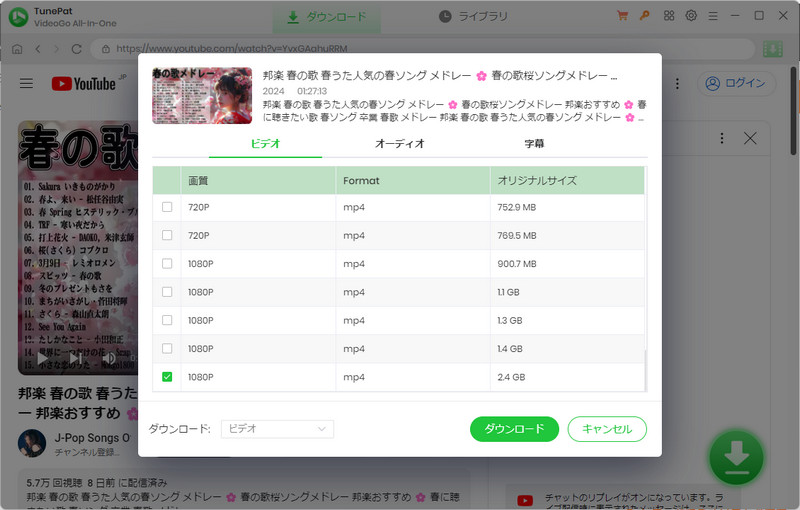Open the hamburger menu in title bar
Screen dimensions: 800x510
(713, 16)
